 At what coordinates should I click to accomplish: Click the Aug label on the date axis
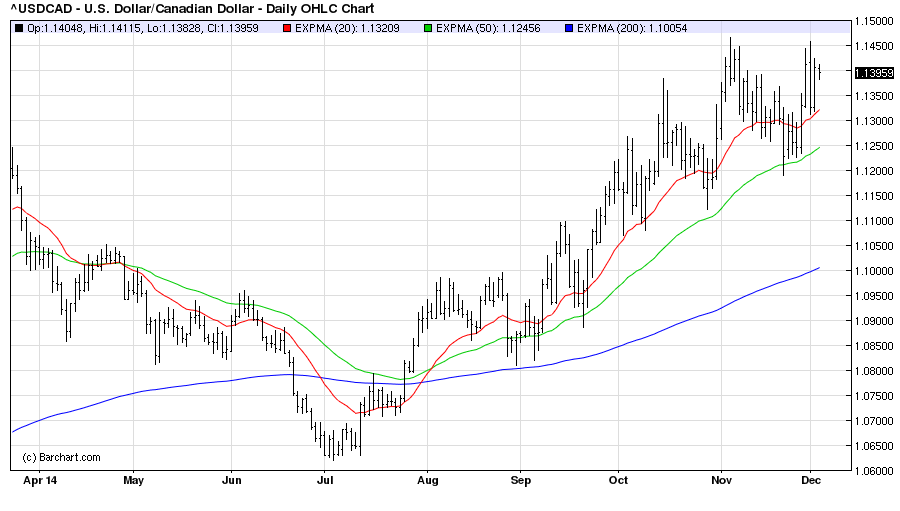tap(427, 480)
